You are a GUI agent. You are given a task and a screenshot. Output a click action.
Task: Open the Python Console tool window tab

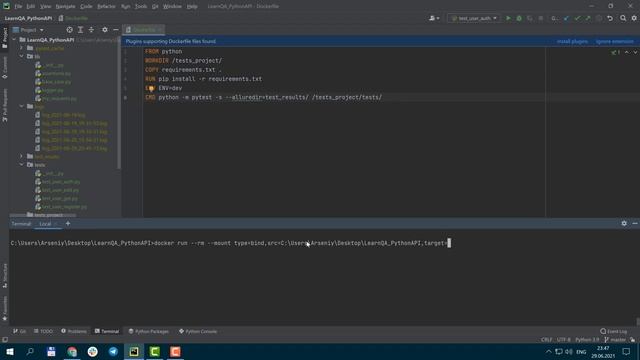[x=198, y=331]
